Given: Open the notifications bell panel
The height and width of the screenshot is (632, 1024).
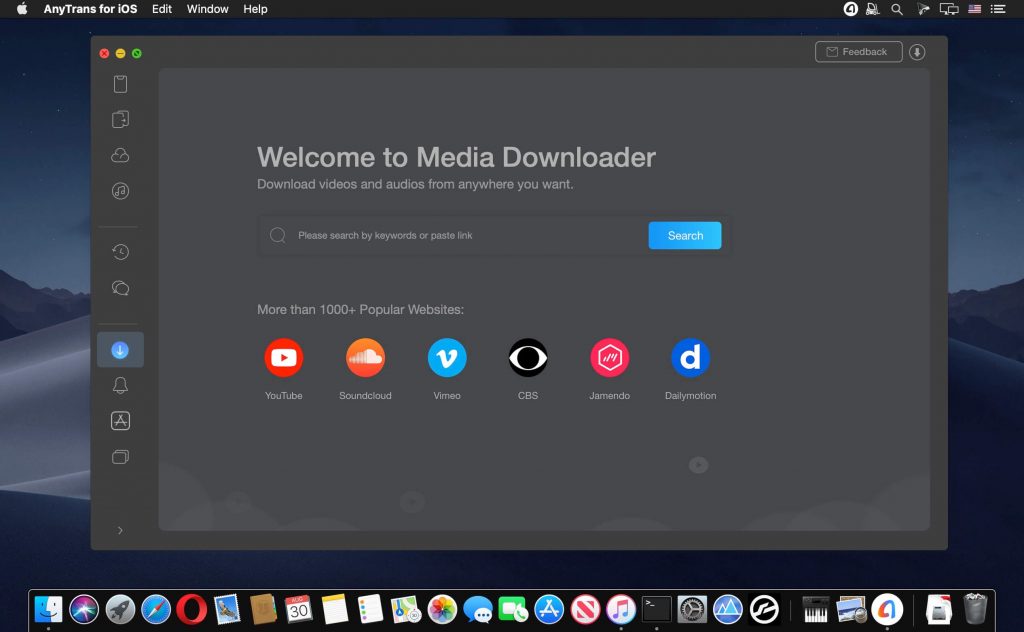Looking at the screenshot, I should click(x=120, y=384).
